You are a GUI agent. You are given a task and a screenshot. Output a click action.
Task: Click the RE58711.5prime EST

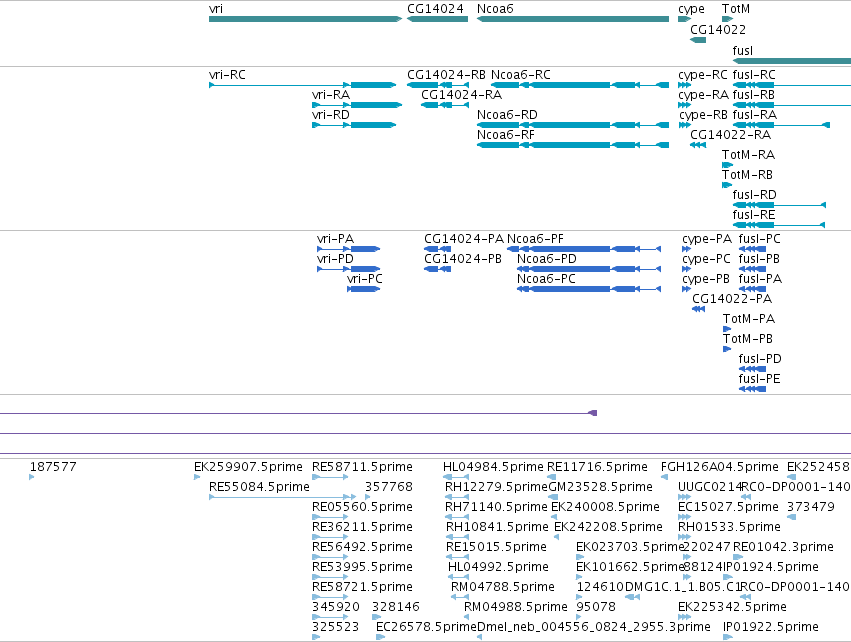(330, 477)
